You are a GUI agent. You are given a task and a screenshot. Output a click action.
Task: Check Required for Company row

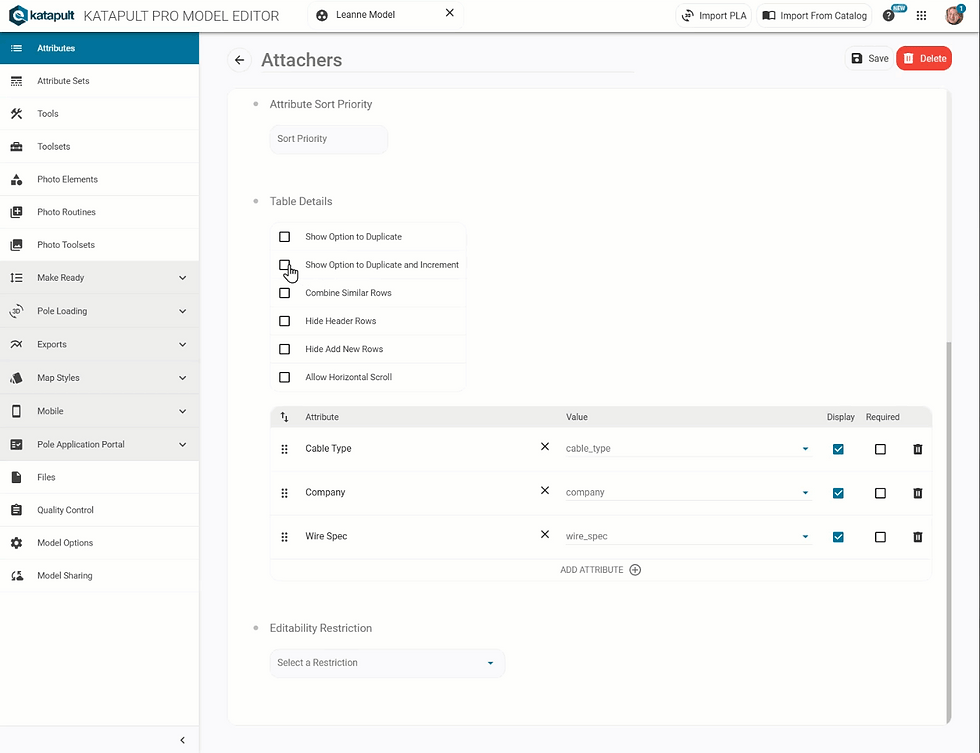(x=880, y=493)
